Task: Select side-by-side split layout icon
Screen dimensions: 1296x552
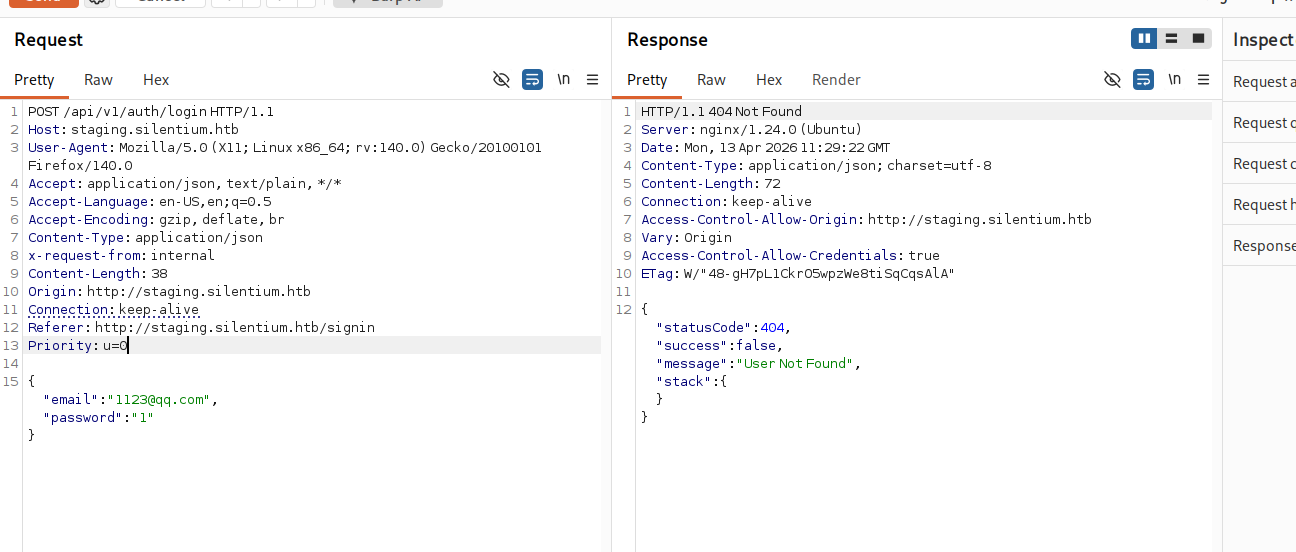Action: click(x=1144, y=39)
